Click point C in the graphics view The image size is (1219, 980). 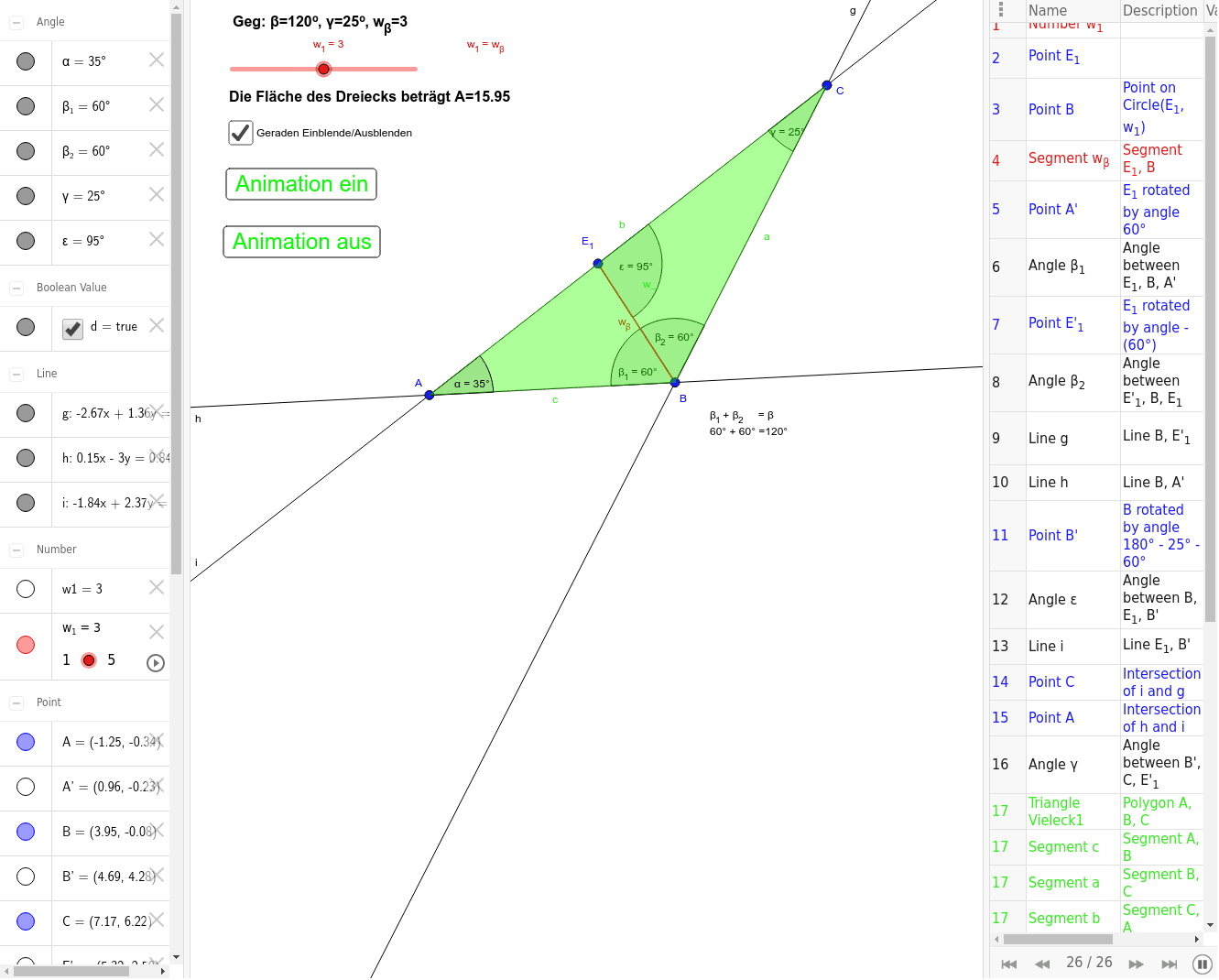click(827, 85)
